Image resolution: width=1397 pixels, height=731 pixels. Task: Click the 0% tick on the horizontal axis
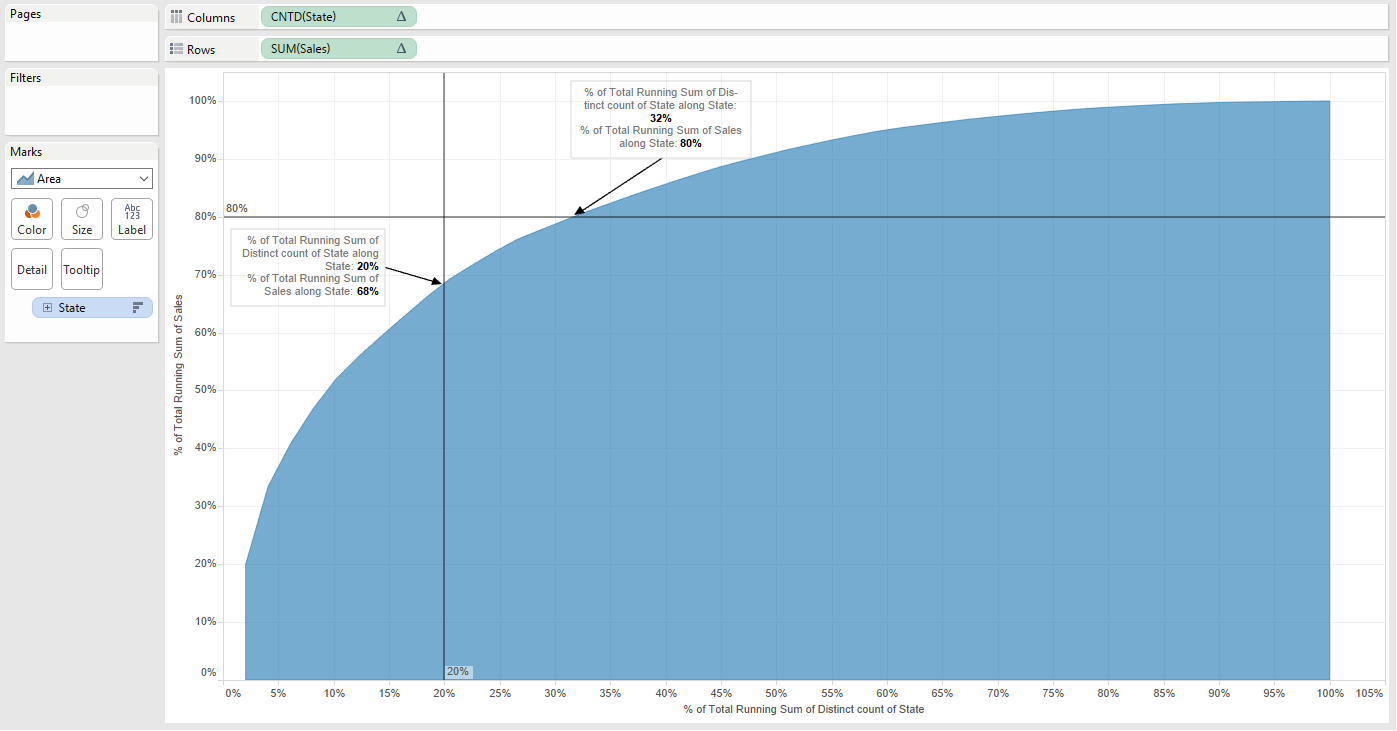coord(233,693)
